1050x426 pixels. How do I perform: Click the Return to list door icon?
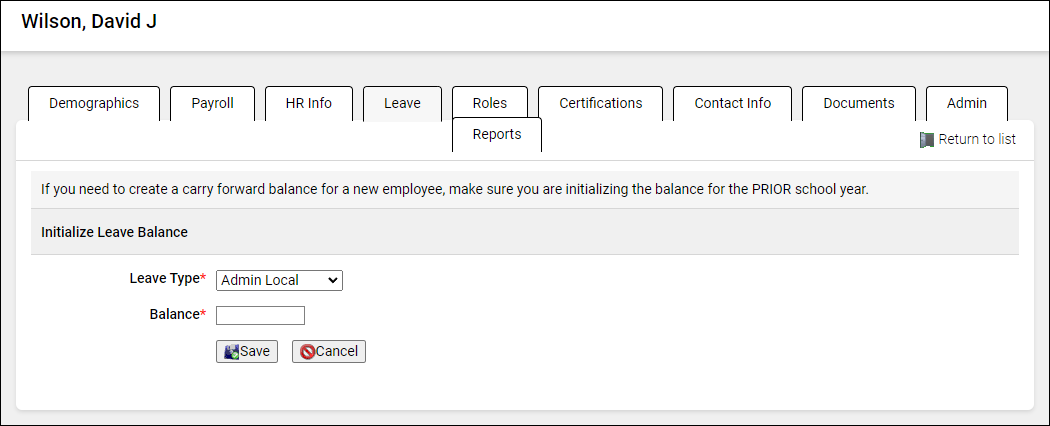pyautogui.click(x=926, y=140)
